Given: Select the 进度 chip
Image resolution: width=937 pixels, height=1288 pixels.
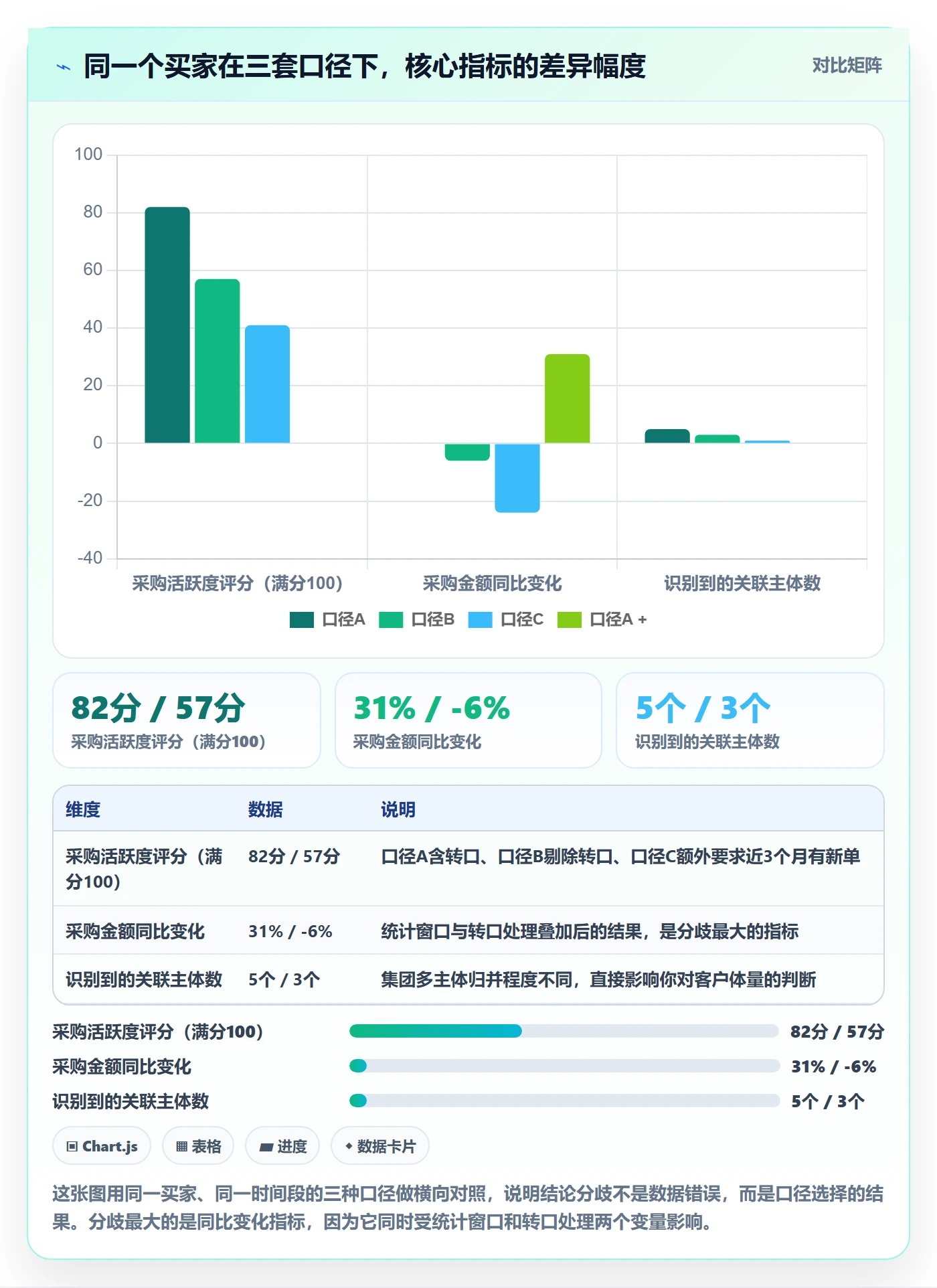Looking at the screenshot, I should pos(282,1146).
